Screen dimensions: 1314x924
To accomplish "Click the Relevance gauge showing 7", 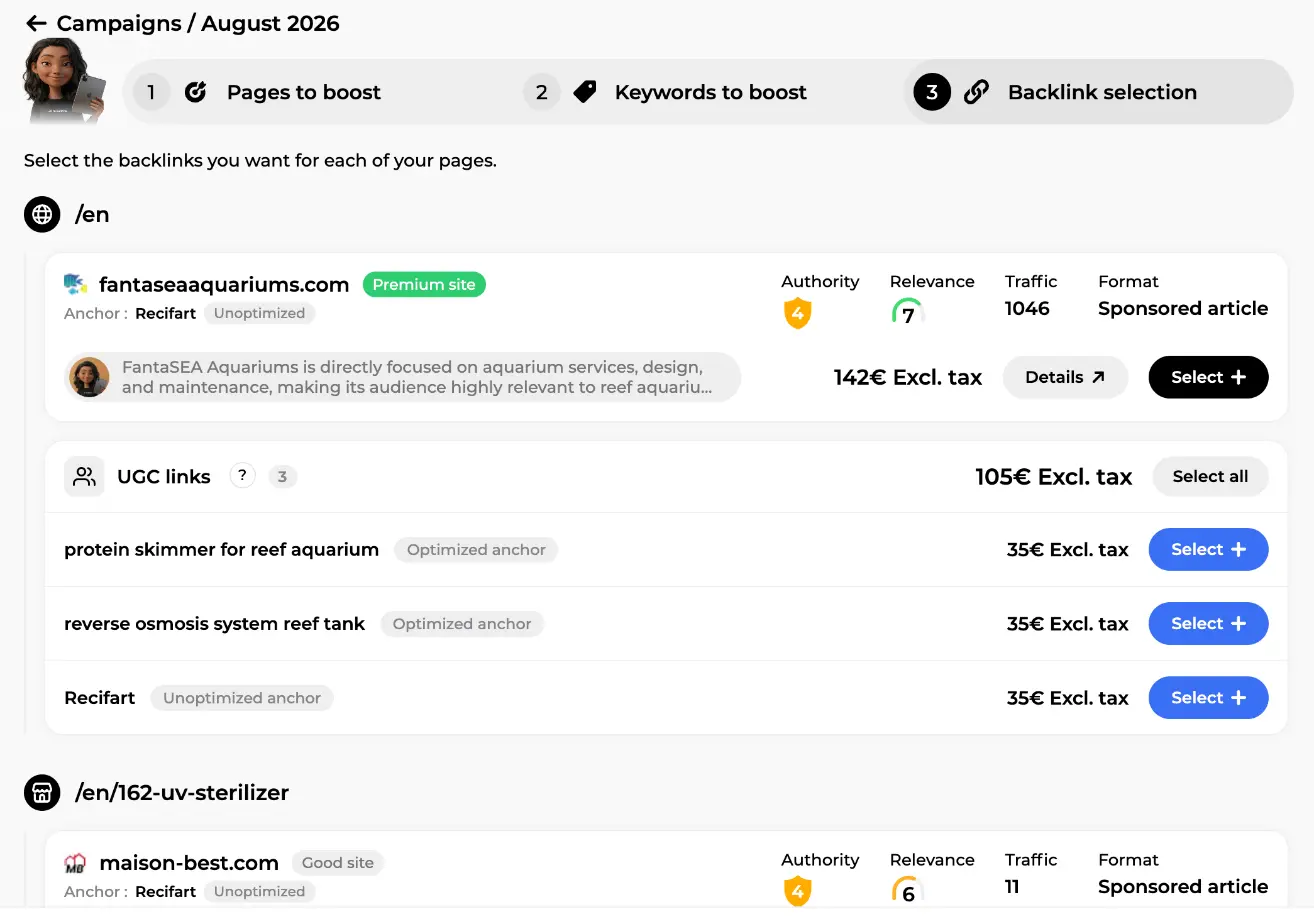I will [x=907, y=313].
